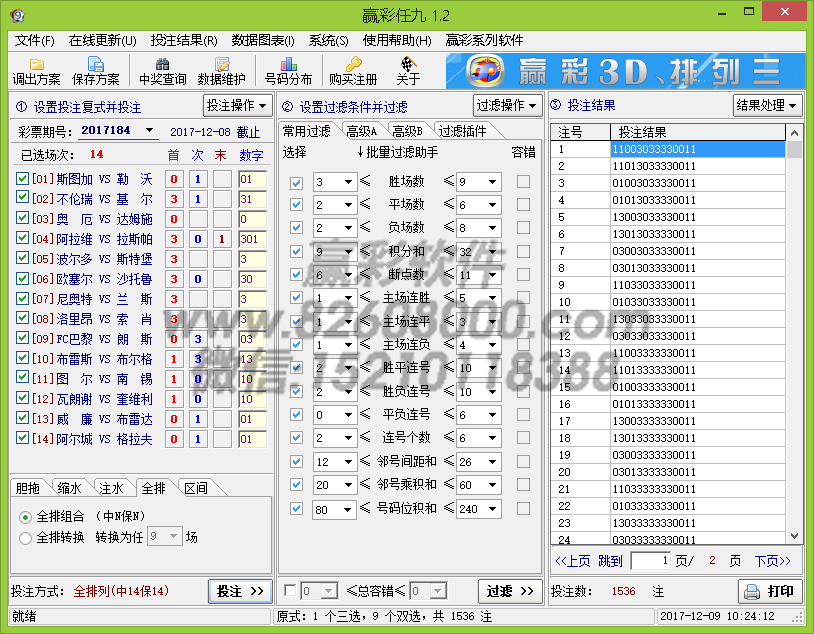This screenshot has width=814, height=634.
Task: Click the 投注 >> button
Action: (240, 591)
